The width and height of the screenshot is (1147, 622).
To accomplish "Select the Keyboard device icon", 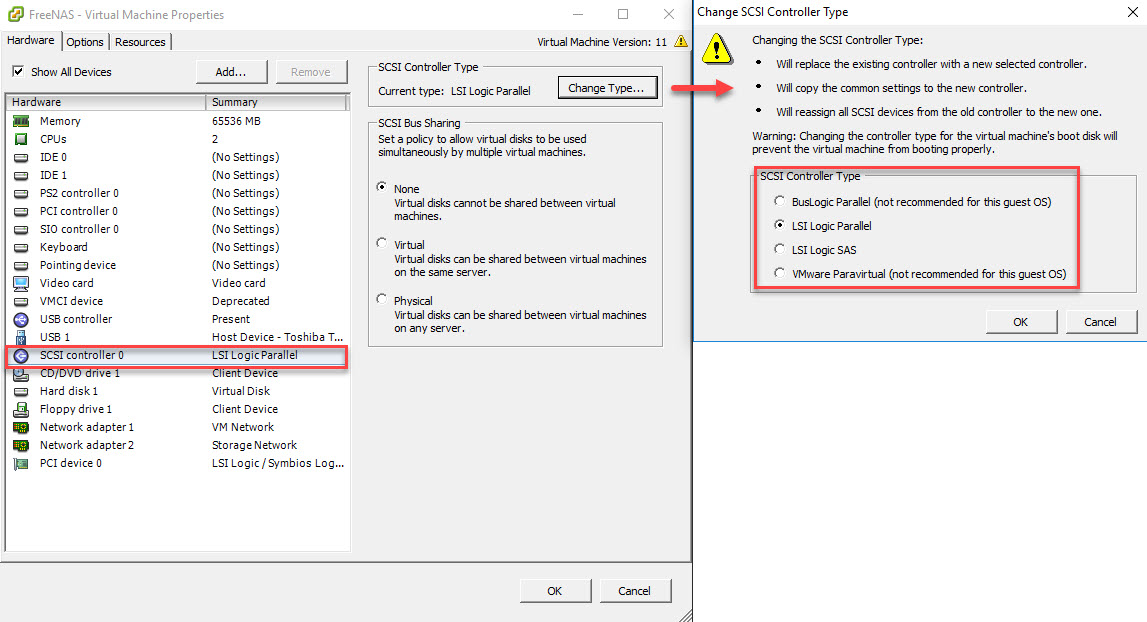I will [21, 247].
